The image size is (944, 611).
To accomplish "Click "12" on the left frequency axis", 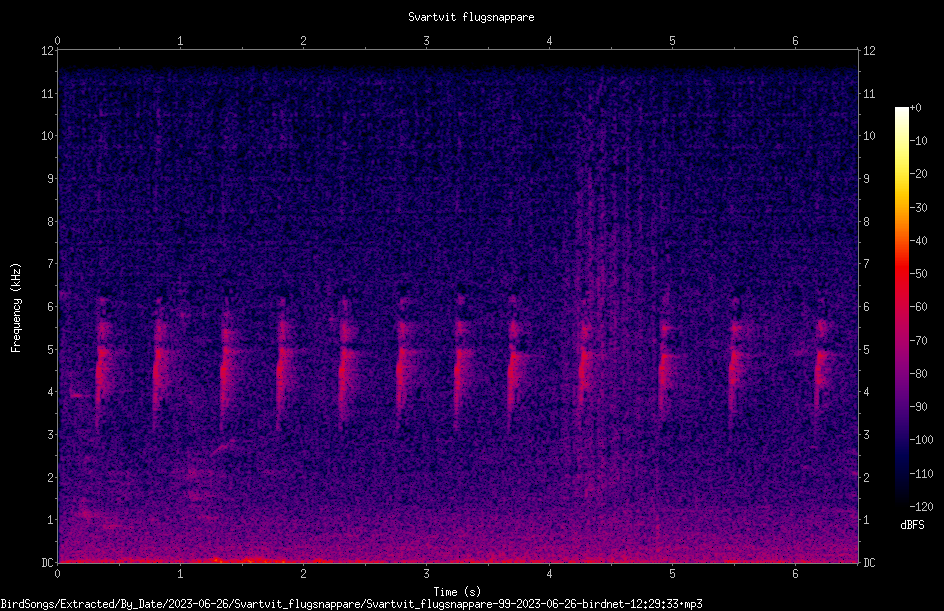I will pos(47,51).
